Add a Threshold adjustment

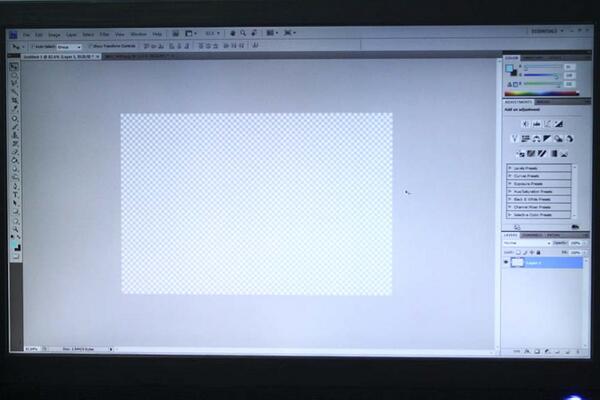tap(542, 154)
